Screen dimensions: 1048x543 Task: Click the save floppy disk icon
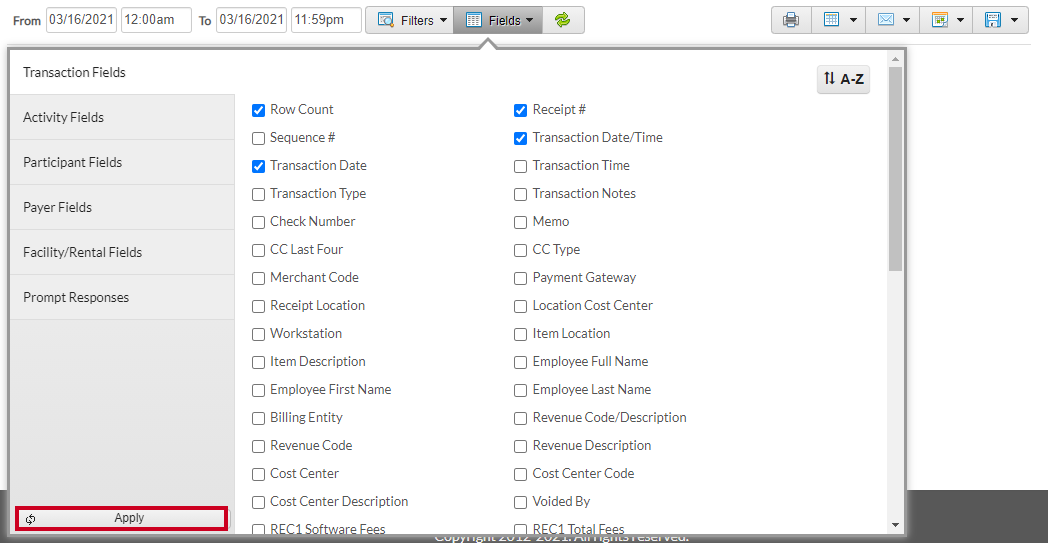(993, 20)
